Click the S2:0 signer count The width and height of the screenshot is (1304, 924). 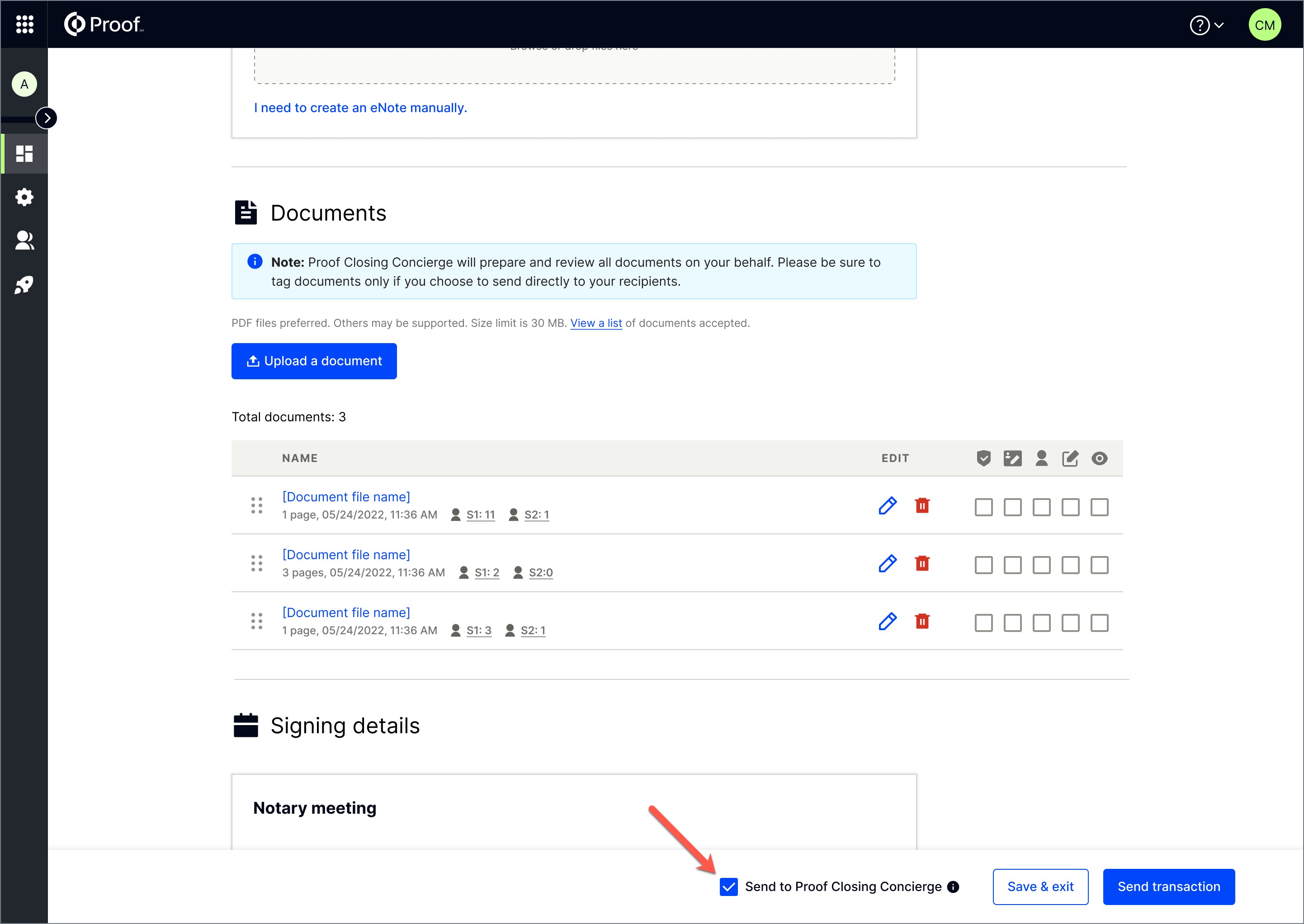[x=541, y=573]
